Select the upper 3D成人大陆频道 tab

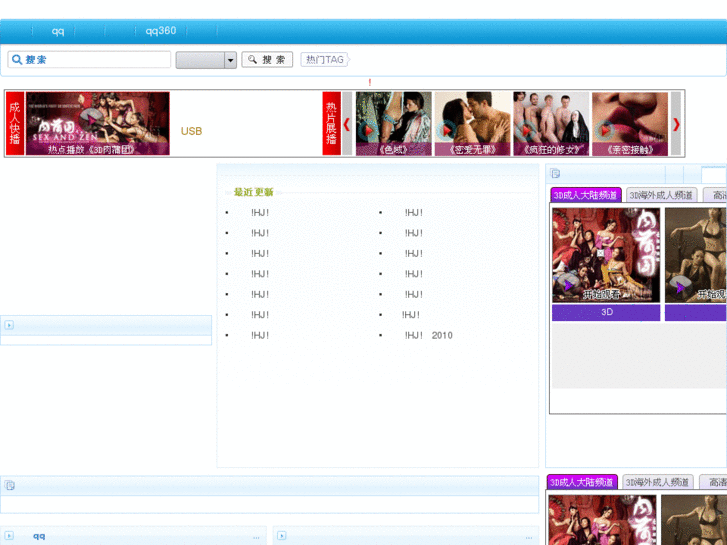586,195
